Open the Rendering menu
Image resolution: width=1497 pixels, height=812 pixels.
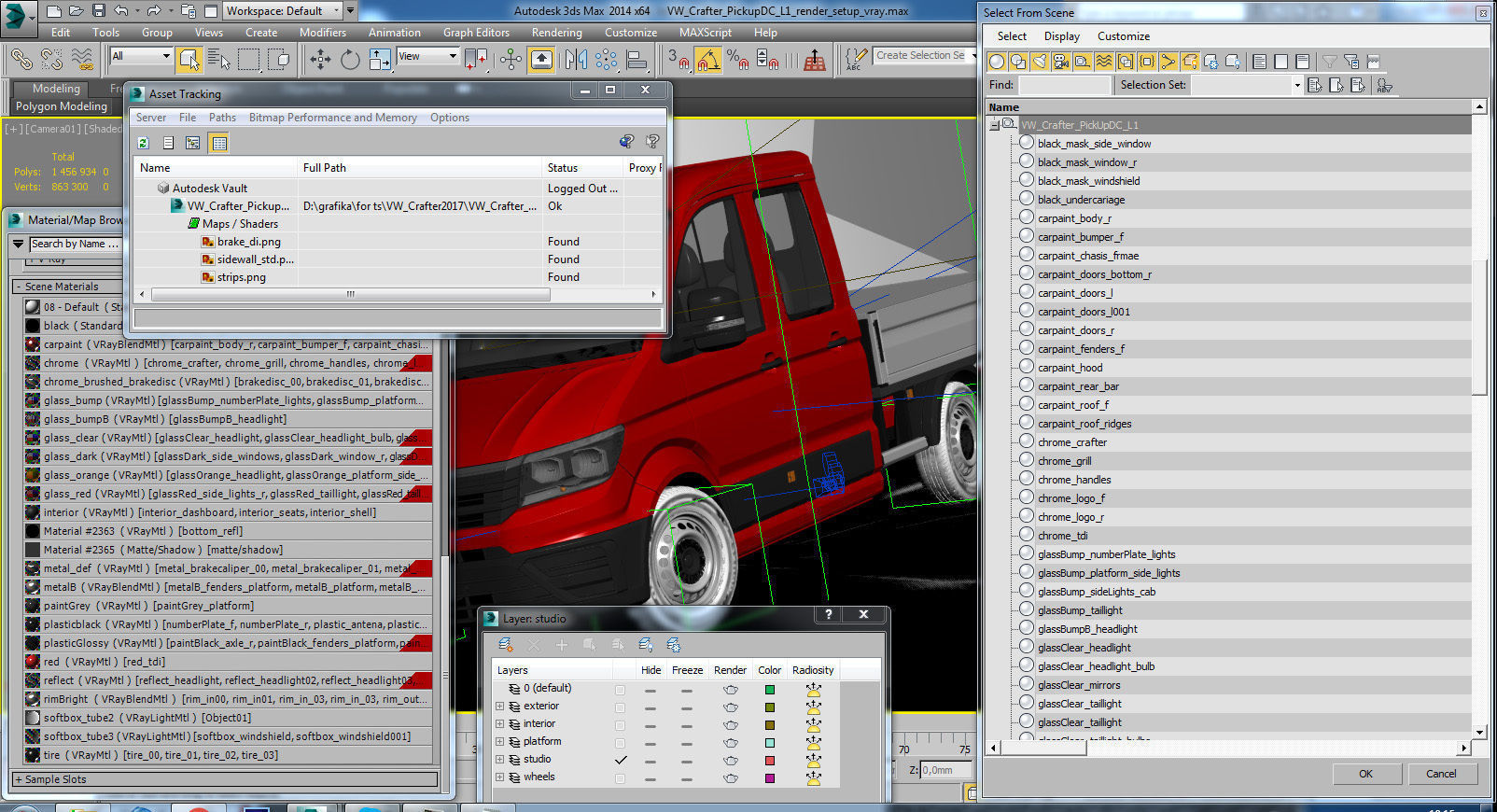[x=556, y=32]
